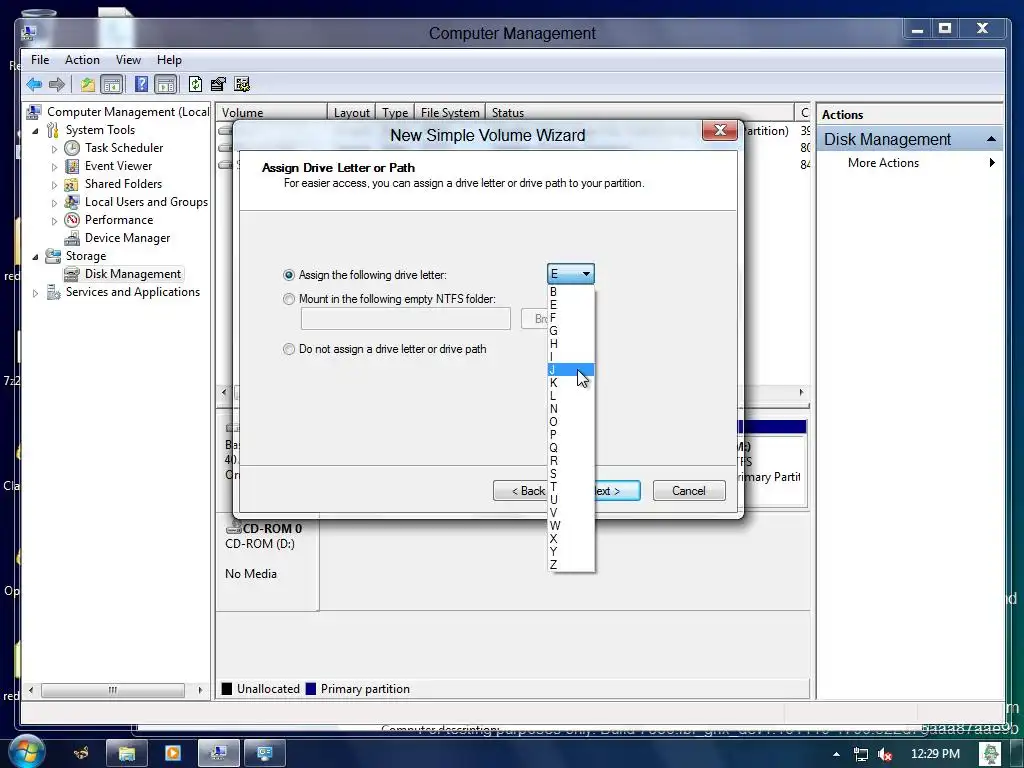Choose drive letter B in the list
This screenshot has height=768, width=1024.
click(571, 292)
